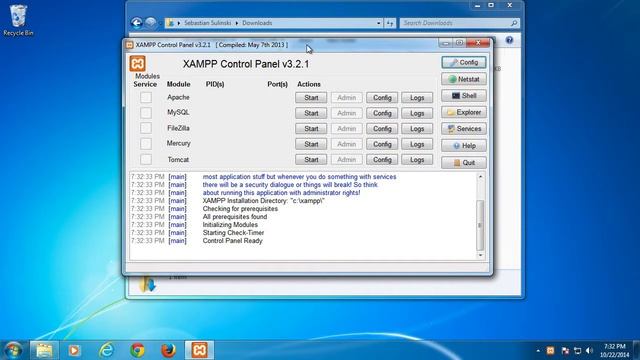Show hidden tray icons arrow
640x360 pixels.
(x=538, y=351)
